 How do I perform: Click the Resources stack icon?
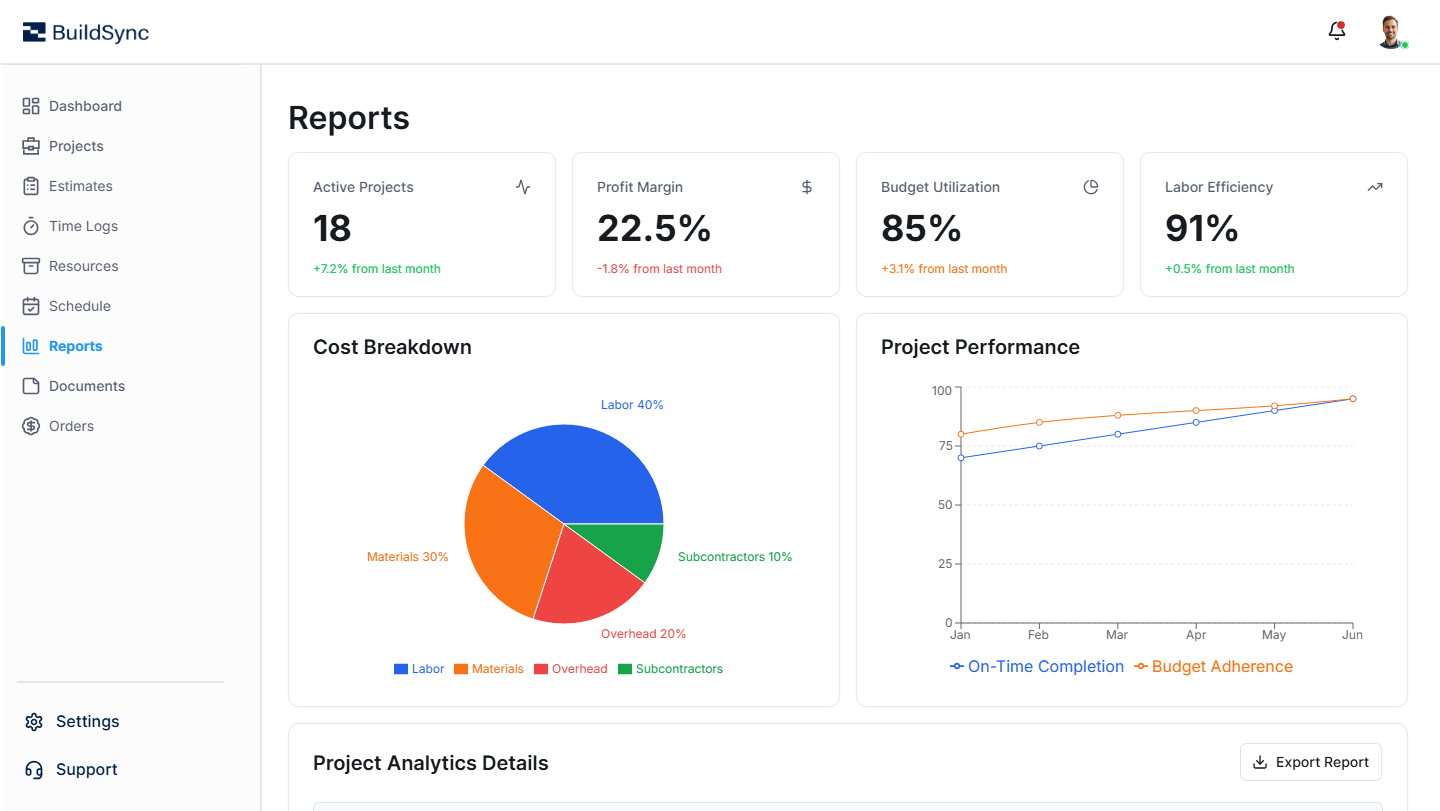[31, 266]
